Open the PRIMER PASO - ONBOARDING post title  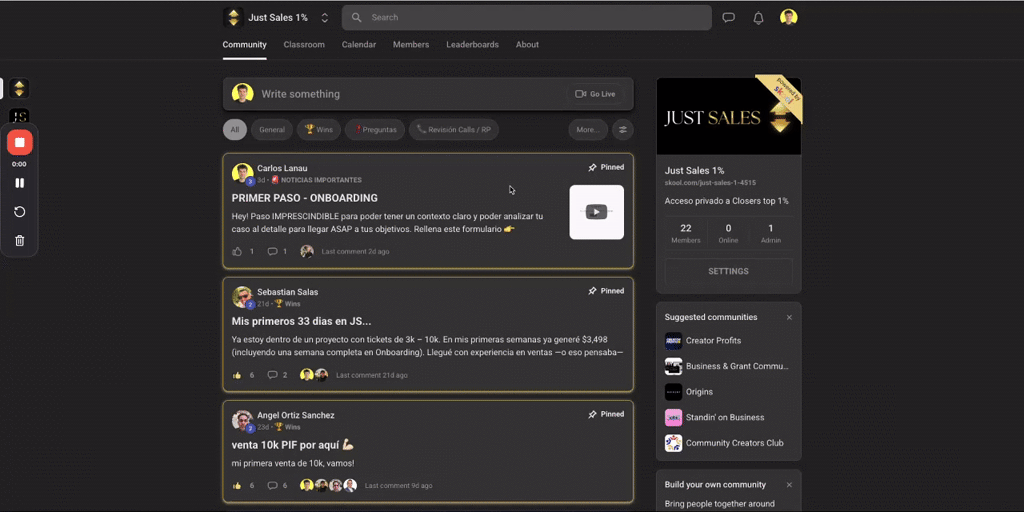(304, 198)
